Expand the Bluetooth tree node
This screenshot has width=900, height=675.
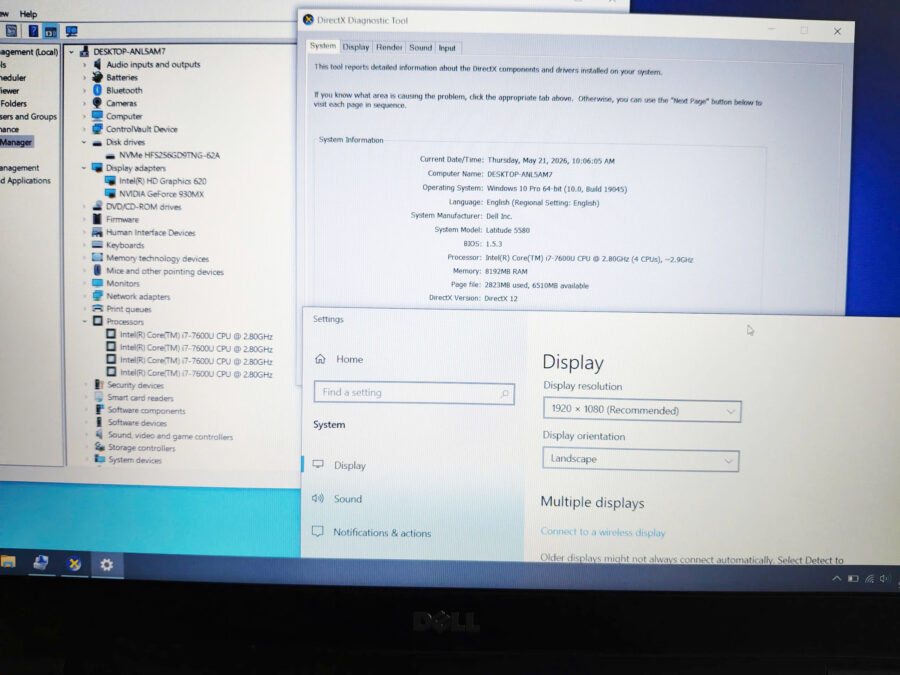pyautogui.click(x=84, y=90)
